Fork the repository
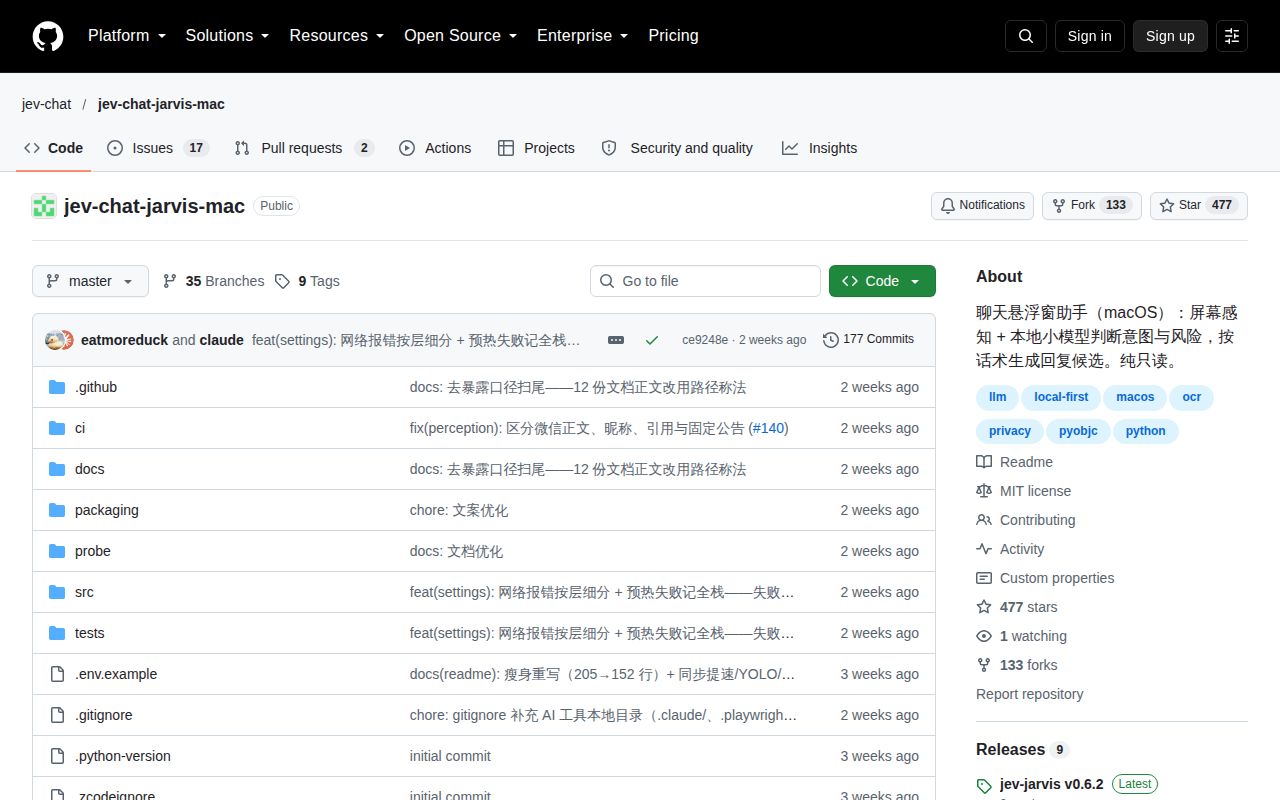The height and width of the screenshot is (800, 1280). point(1092,205)
